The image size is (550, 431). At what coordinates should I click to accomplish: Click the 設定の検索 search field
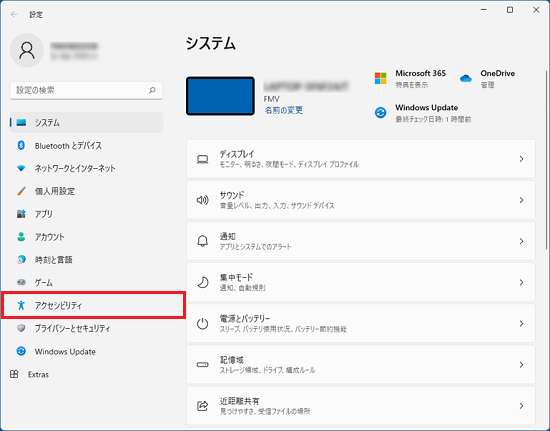[86, 90]
